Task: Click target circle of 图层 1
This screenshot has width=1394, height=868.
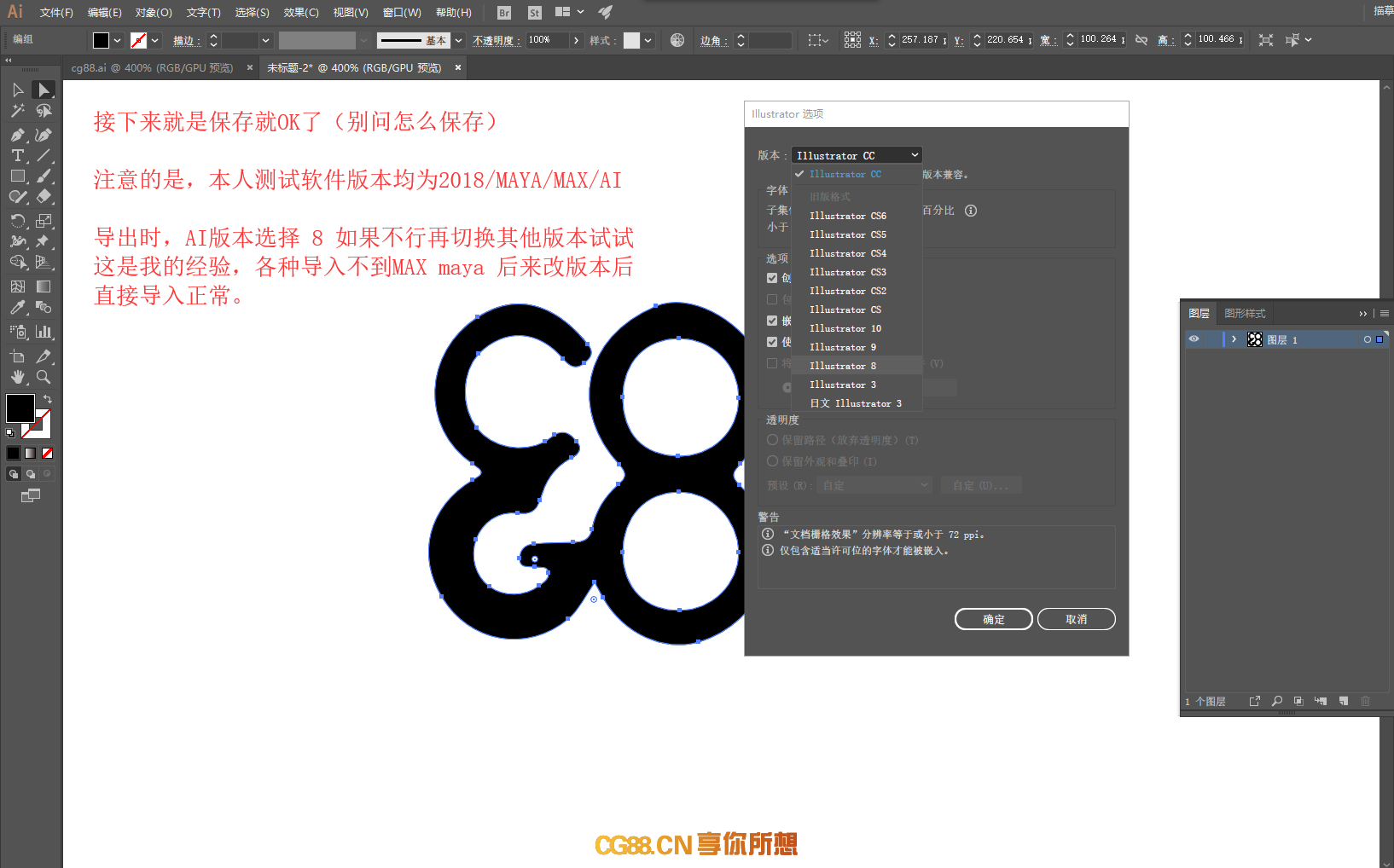Action: (1367, 339)
